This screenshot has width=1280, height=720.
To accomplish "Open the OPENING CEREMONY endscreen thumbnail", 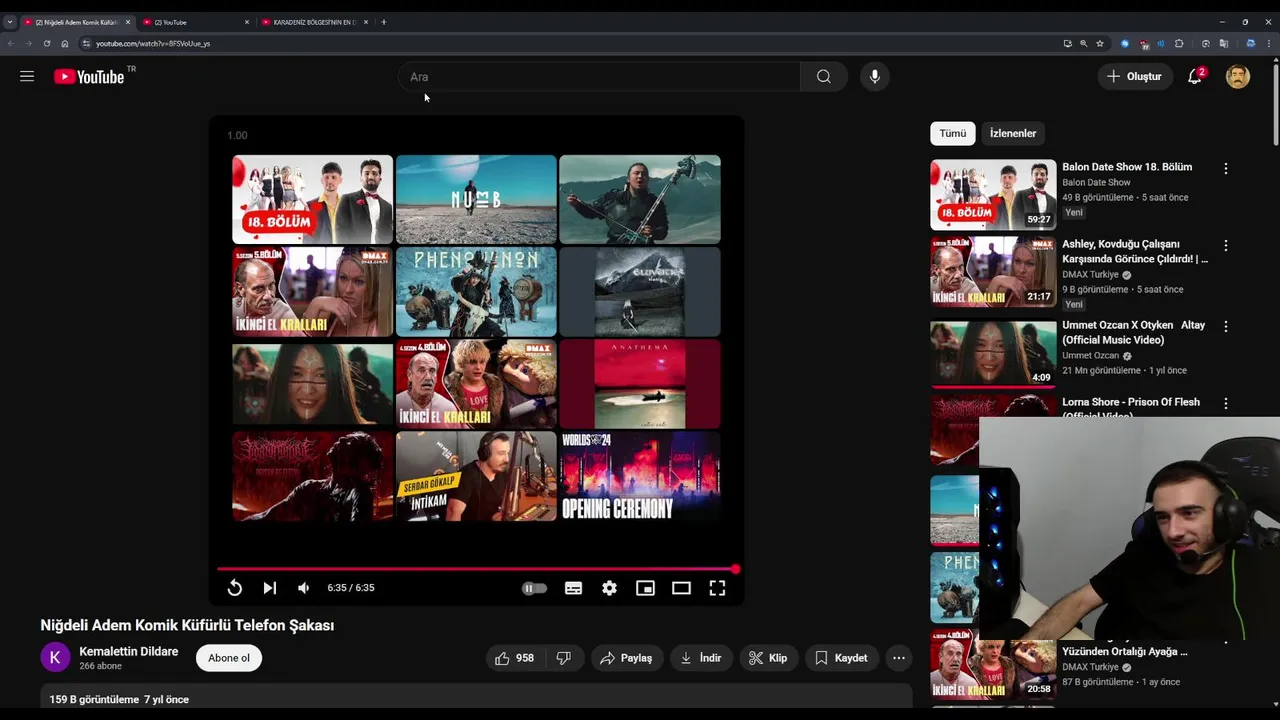I will [640, 476].
